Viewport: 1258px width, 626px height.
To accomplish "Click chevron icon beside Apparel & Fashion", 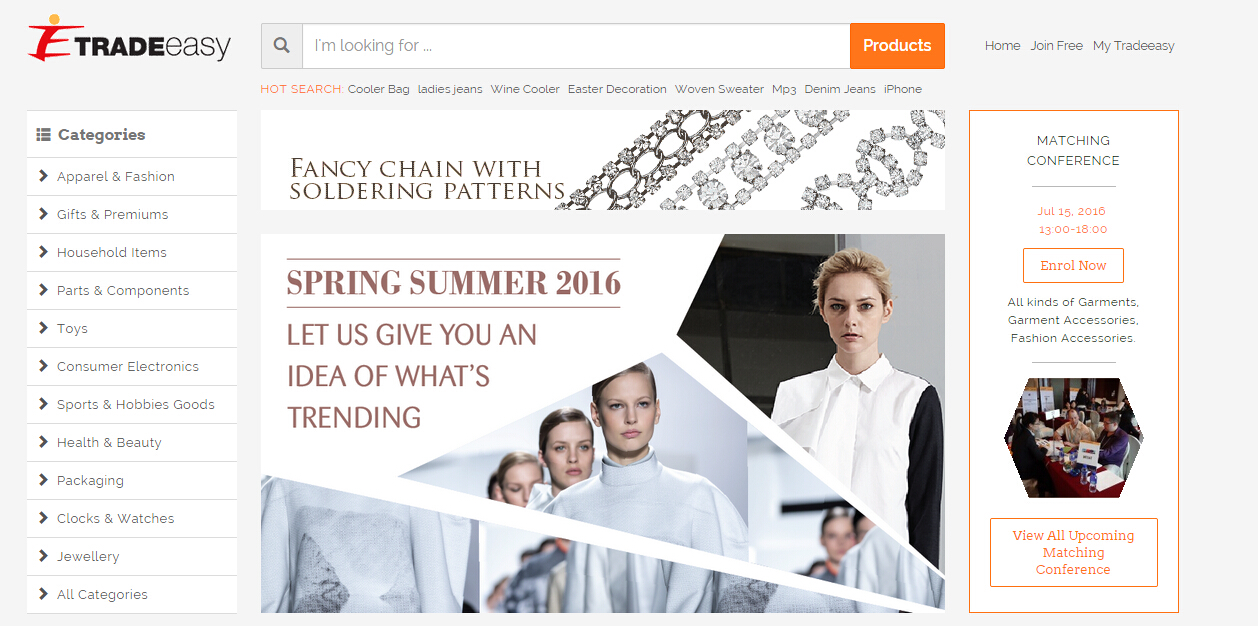I will tap(43, 176).
